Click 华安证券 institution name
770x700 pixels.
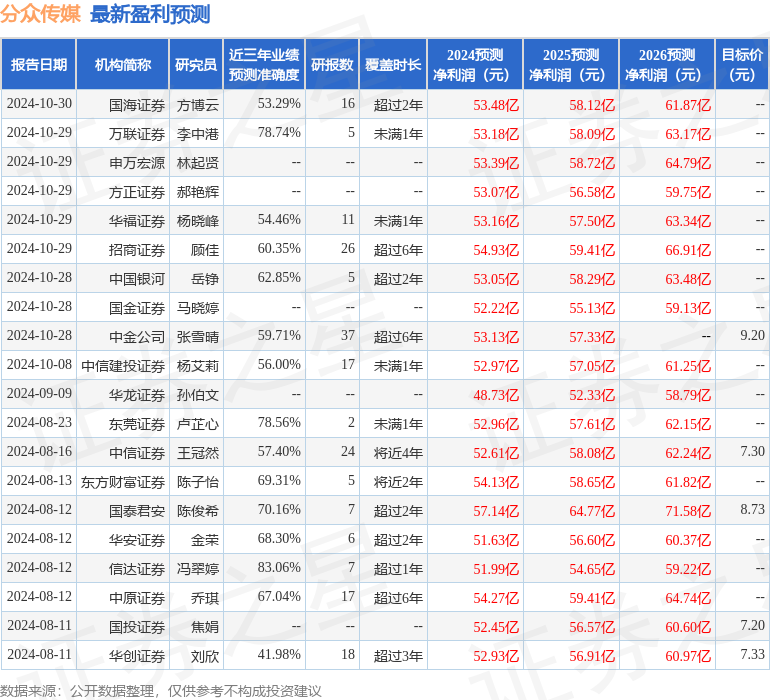[x=137, y=540]
